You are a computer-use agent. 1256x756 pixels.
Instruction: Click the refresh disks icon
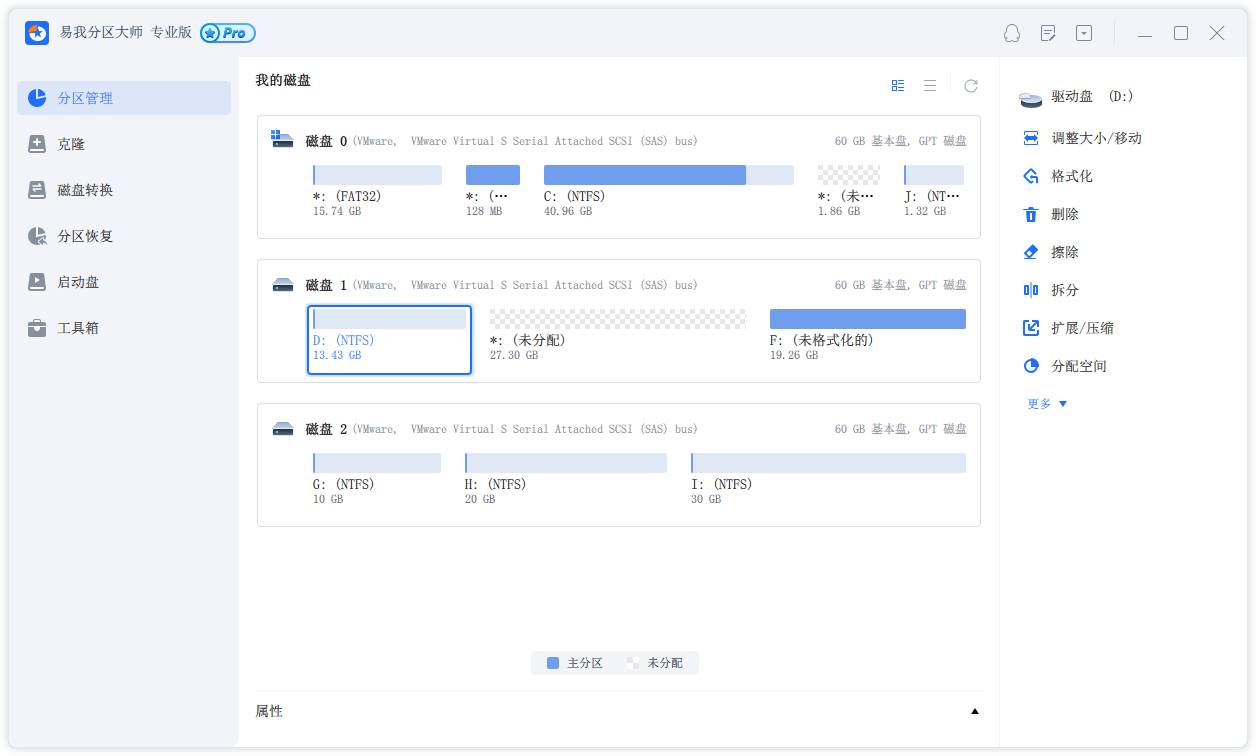coord(970,86)
